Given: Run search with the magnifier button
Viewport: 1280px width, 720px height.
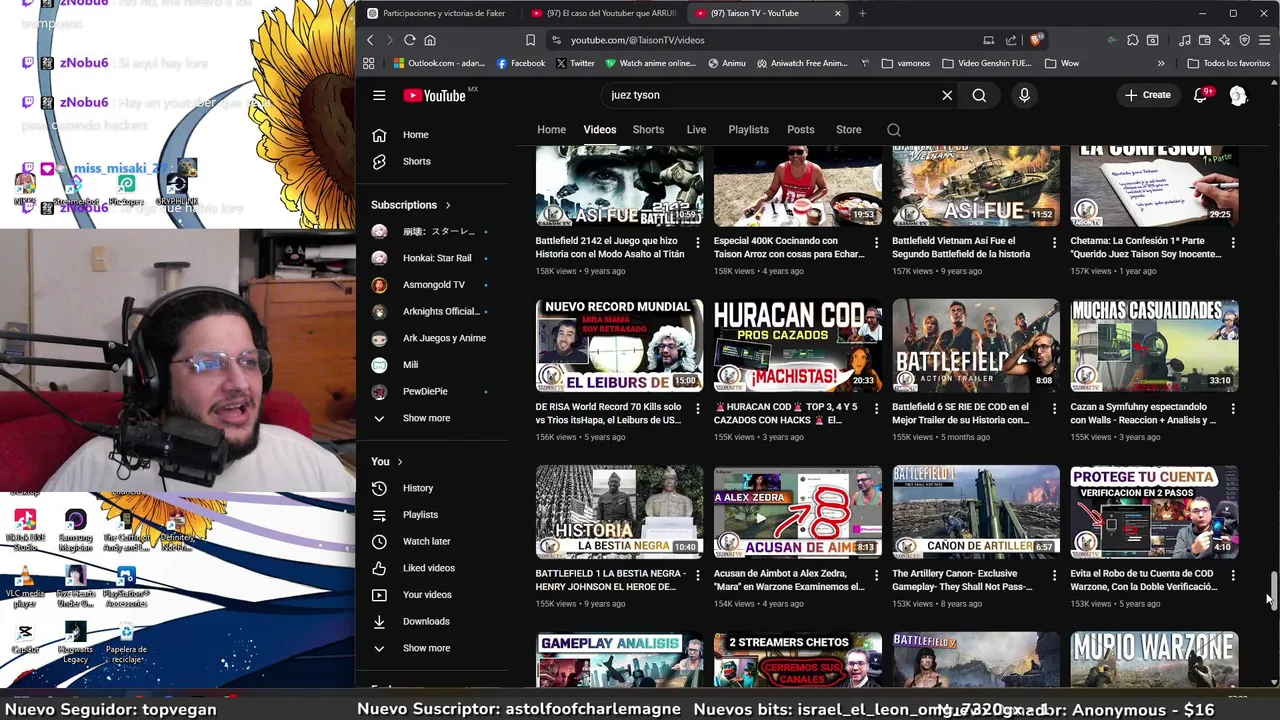Looking at the screenshot, I should coord(979,95).
